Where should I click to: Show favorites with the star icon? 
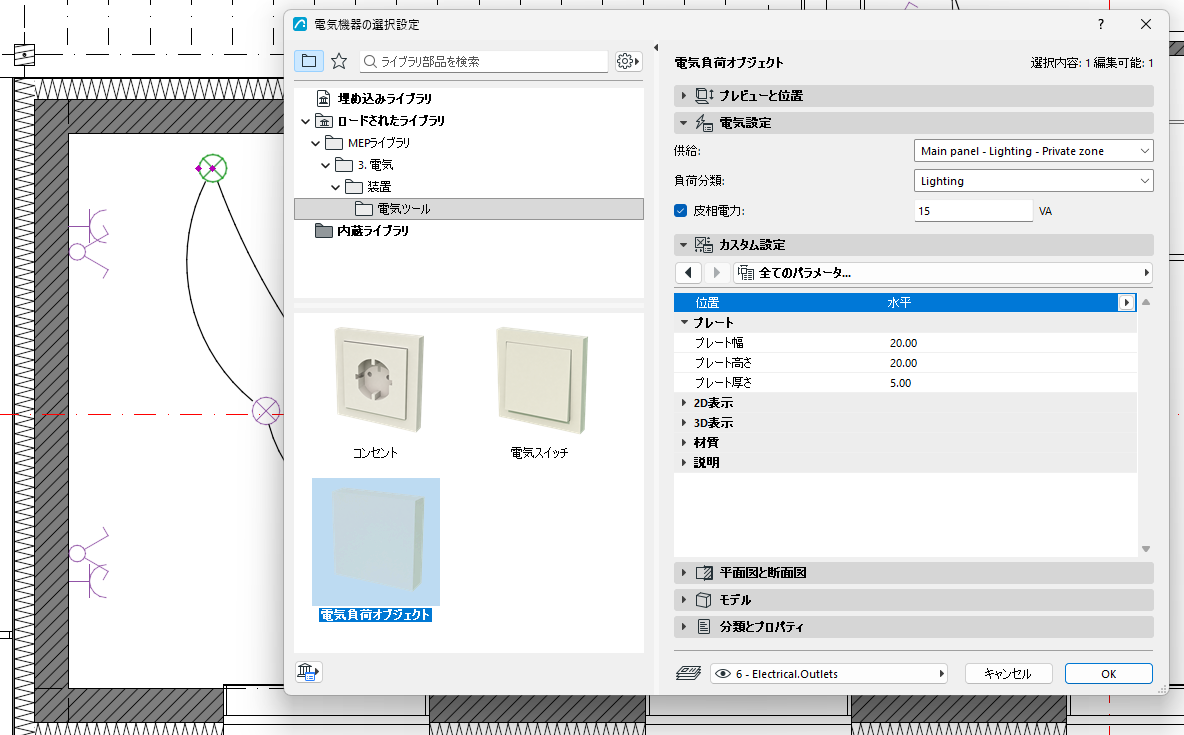339,61
